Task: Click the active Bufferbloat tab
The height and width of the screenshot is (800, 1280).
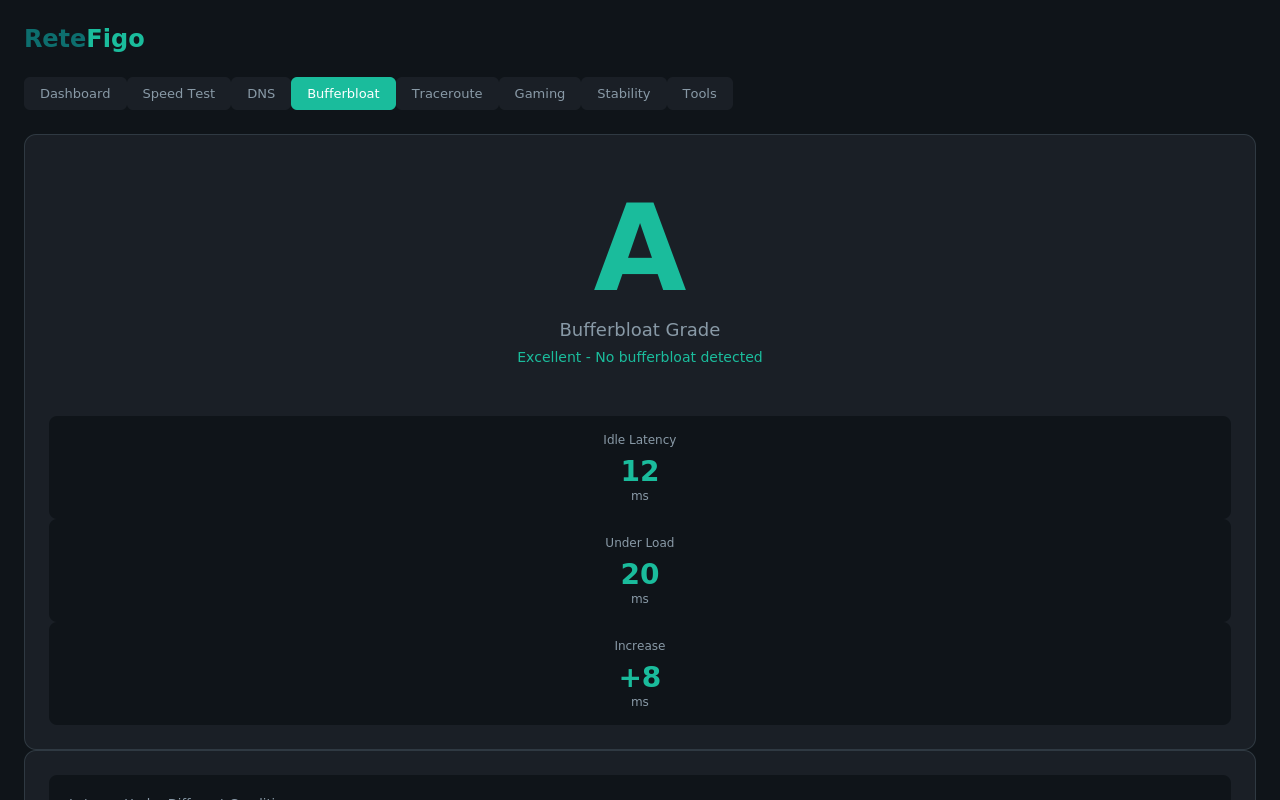Action: 343,93
